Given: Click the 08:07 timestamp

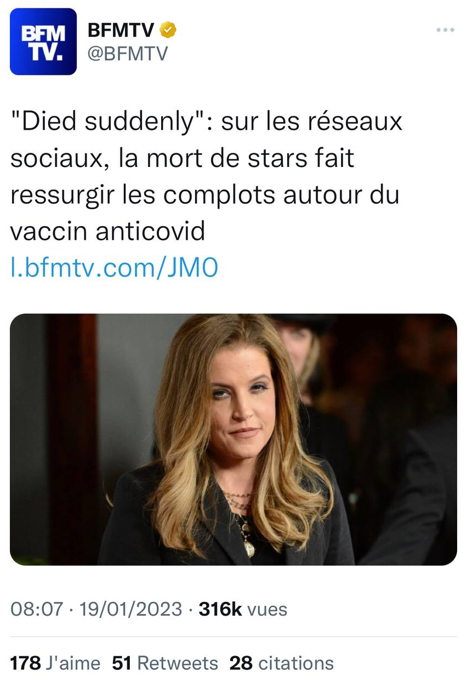Looking at the screenshot, I should (37, 609).
